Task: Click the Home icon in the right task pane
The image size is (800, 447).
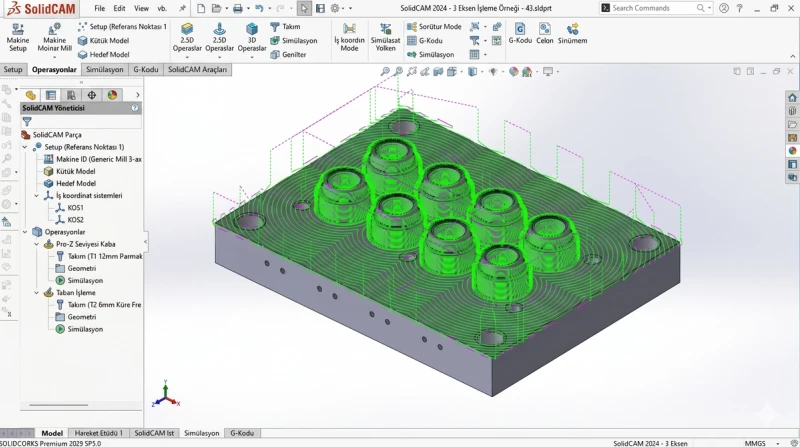Action: [x=792, y=97]
